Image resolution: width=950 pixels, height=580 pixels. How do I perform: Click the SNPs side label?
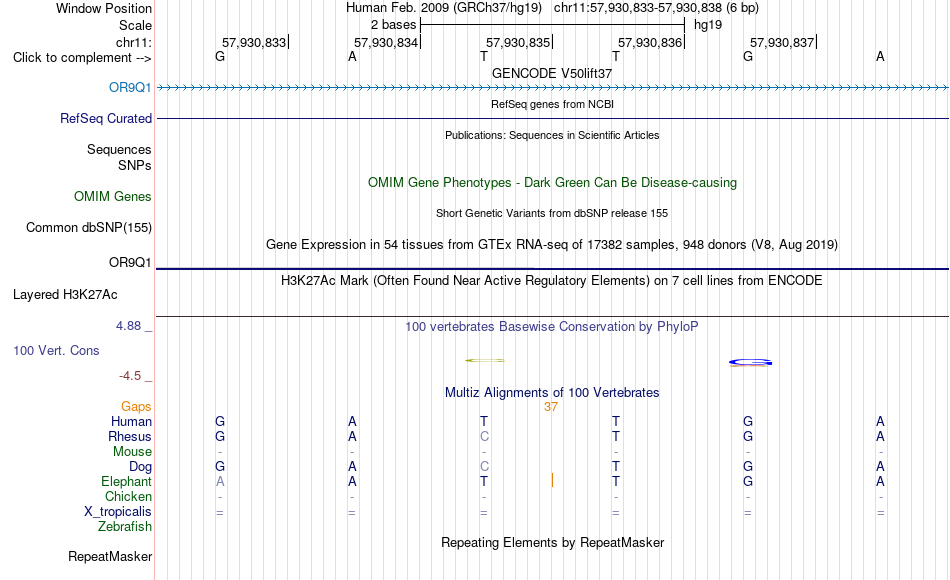click(135, 165)
